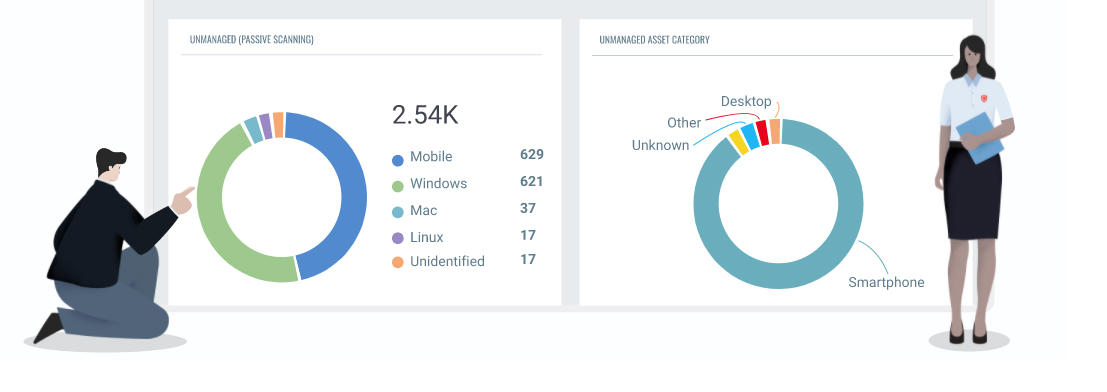The image size is (1107, 392).
Task: Click the 2.54K total count
Action: pyautogui.click(x=425, y=115)
